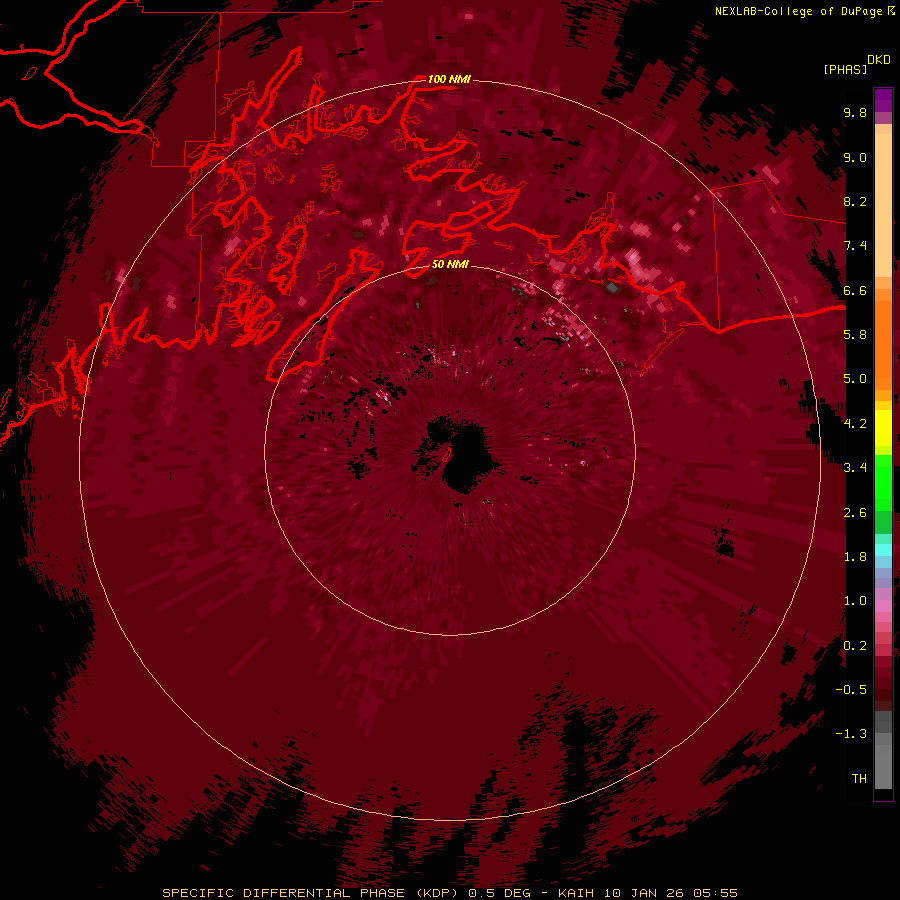Viewport: 900px width, 900px height.
Task: Click the DKD product code label
Action: 879,60
